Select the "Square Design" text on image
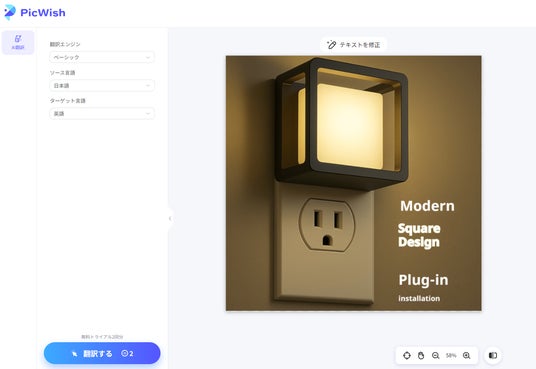The image size is (536, 369). (419, 235)
